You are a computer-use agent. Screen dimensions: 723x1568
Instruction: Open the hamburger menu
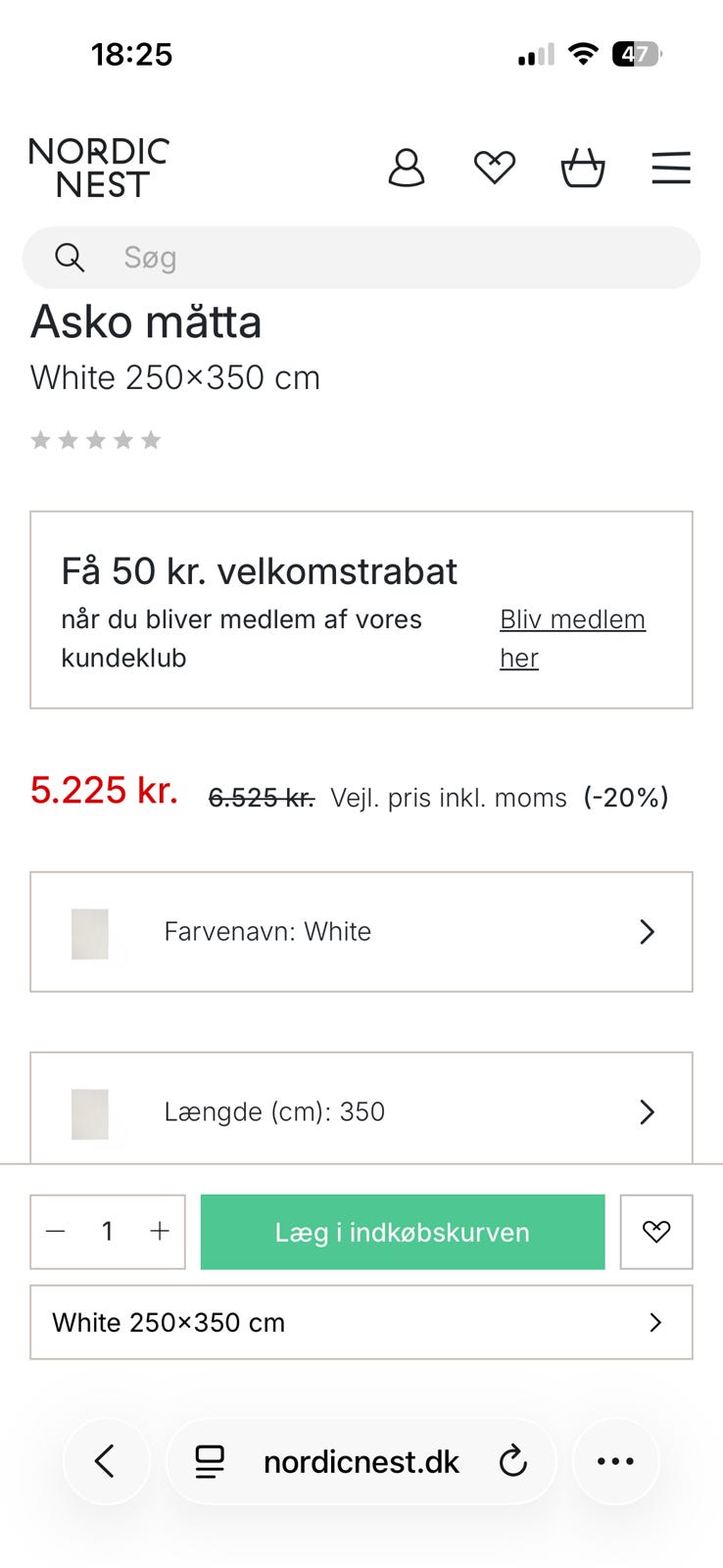(671, 168)
